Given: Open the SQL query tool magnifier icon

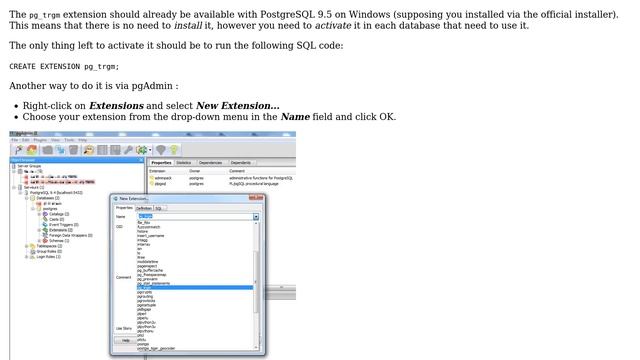Looking at the screenshot, I should [x=89, y=150].
